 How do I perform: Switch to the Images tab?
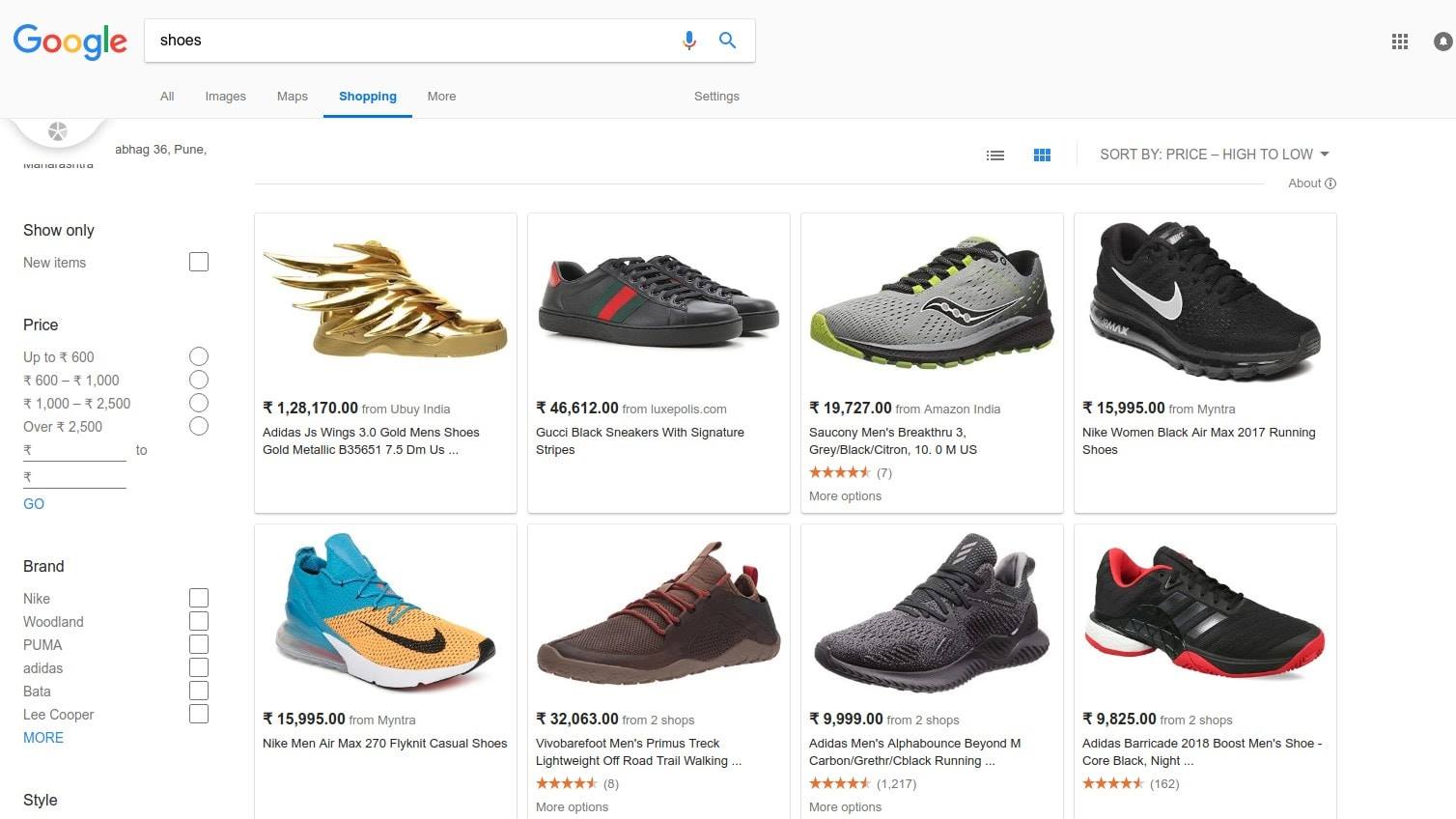pyautogui.click(x=225, y=97)
